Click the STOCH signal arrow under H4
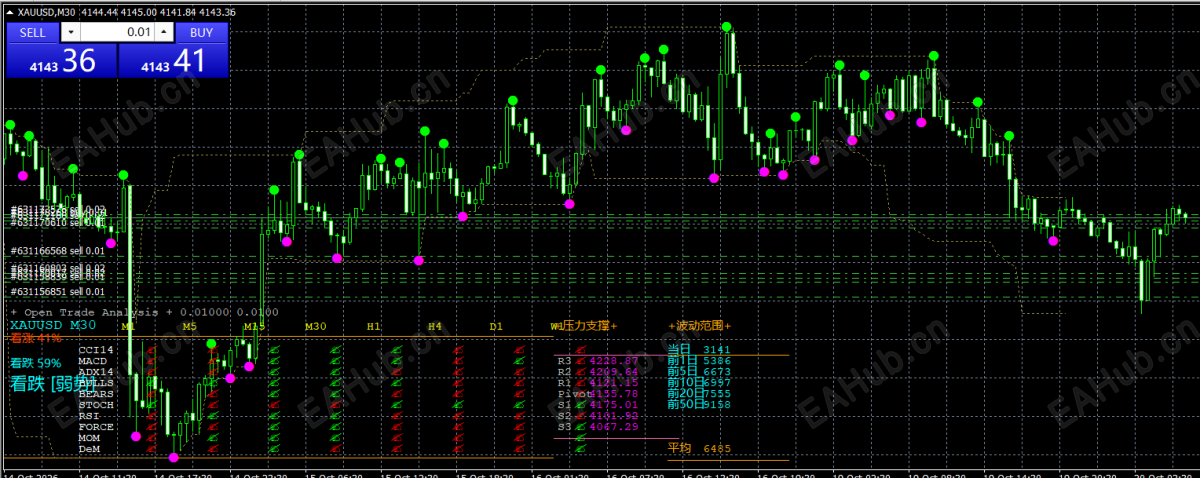1200x478 pixels. pos(458,405)
